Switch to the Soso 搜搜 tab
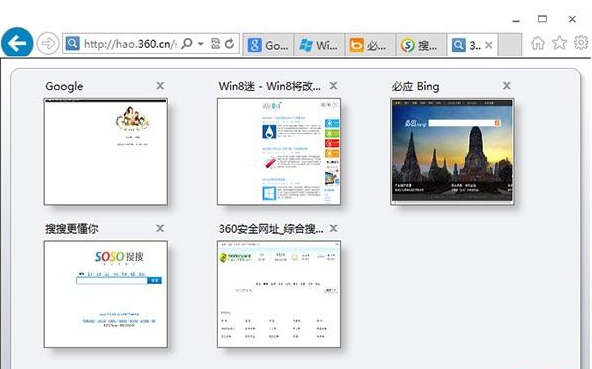The image size is (592, 369). (x=421, y=45)
